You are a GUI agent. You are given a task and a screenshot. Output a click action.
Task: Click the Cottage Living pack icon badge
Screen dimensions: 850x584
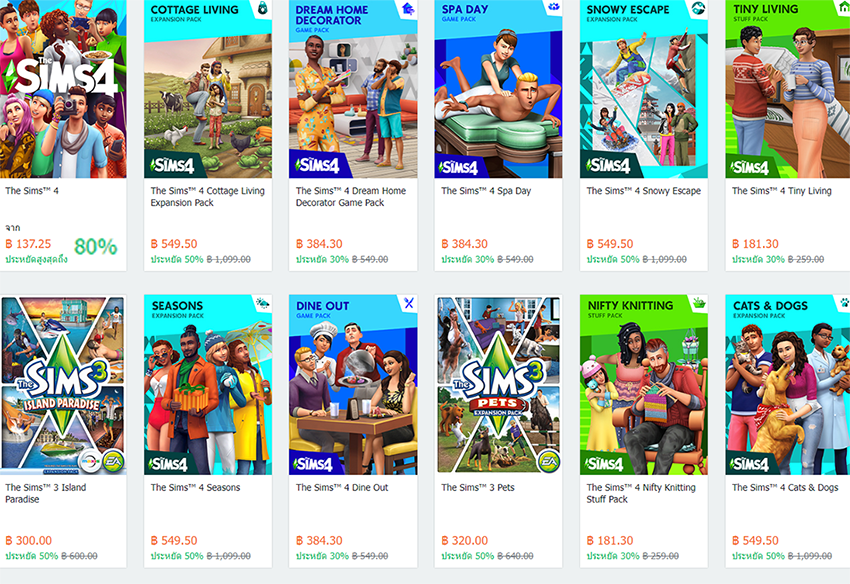(262, 8)
